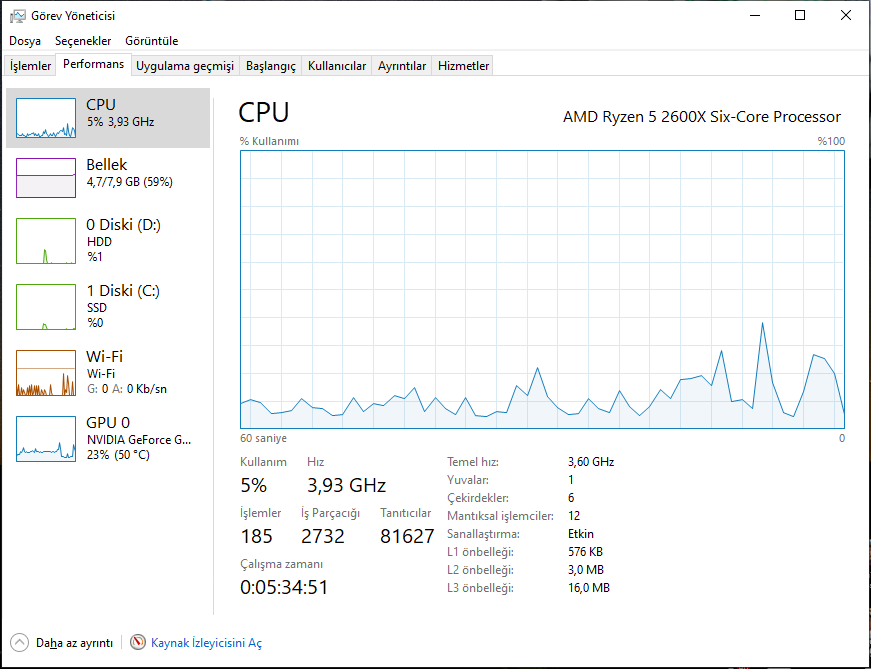
Task: Switch to the Hizmetler tab
Action: point(463,66)
